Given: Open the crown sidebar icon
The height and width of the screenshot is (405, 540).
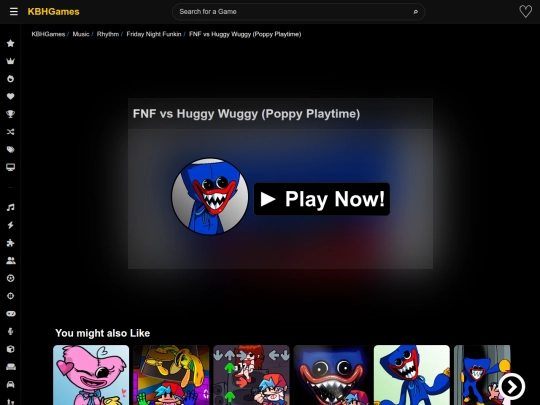Looking at the screenshot, I should pos(11,61).
